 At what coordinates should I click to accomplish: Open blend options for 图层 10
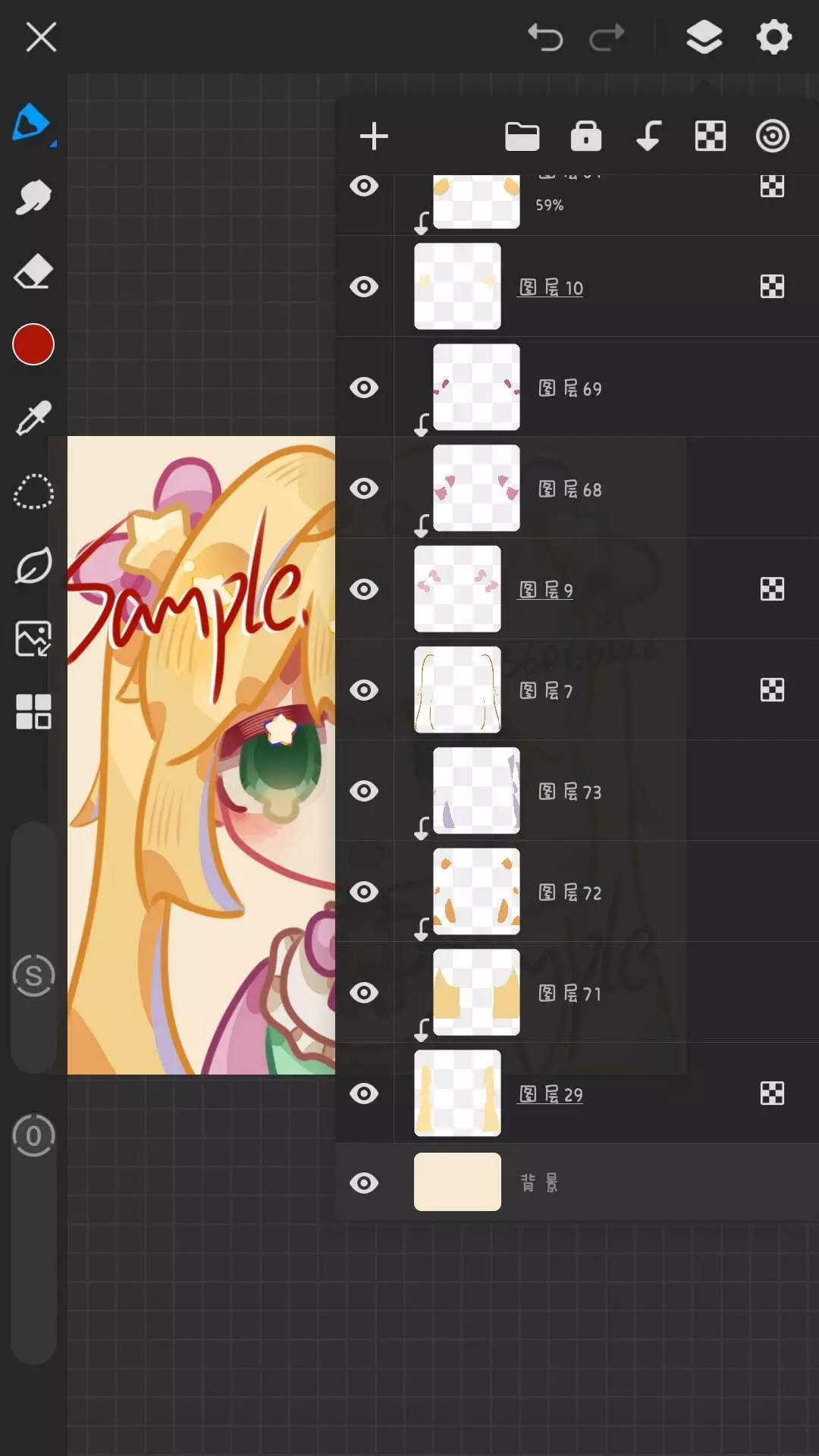[x=772, y=287]
